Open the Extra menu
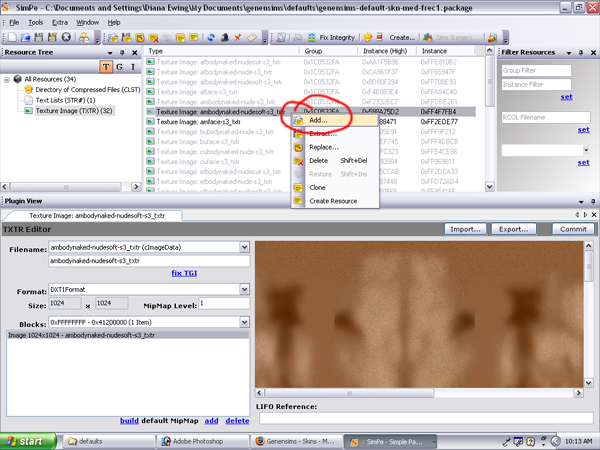Image resolution: width=600 pixels, height=450 pixels. pyautogui.click(x=60, y=23)
